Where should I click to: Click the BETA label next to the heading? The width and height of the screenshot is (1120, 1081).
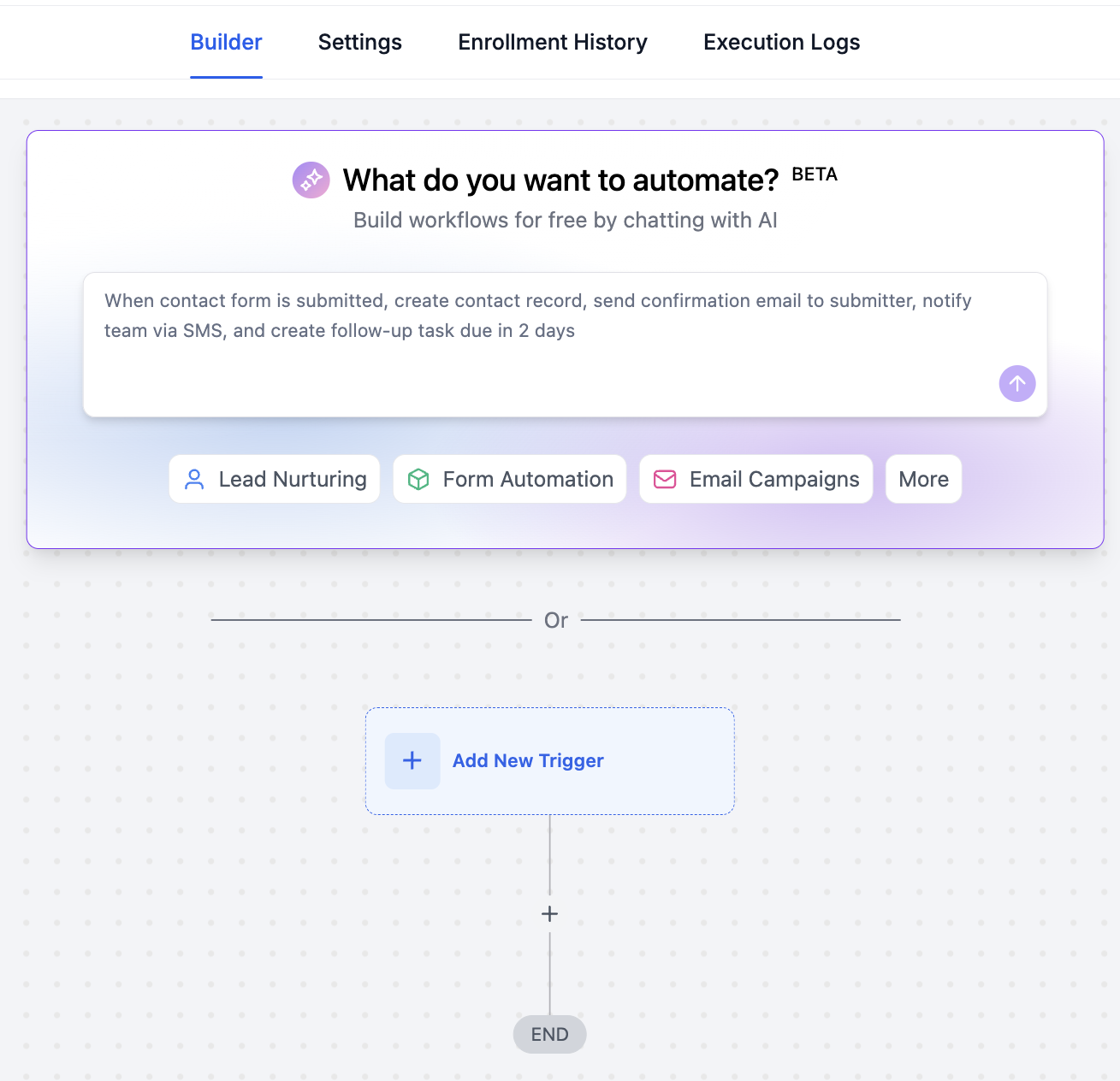[x=815, y=174]
